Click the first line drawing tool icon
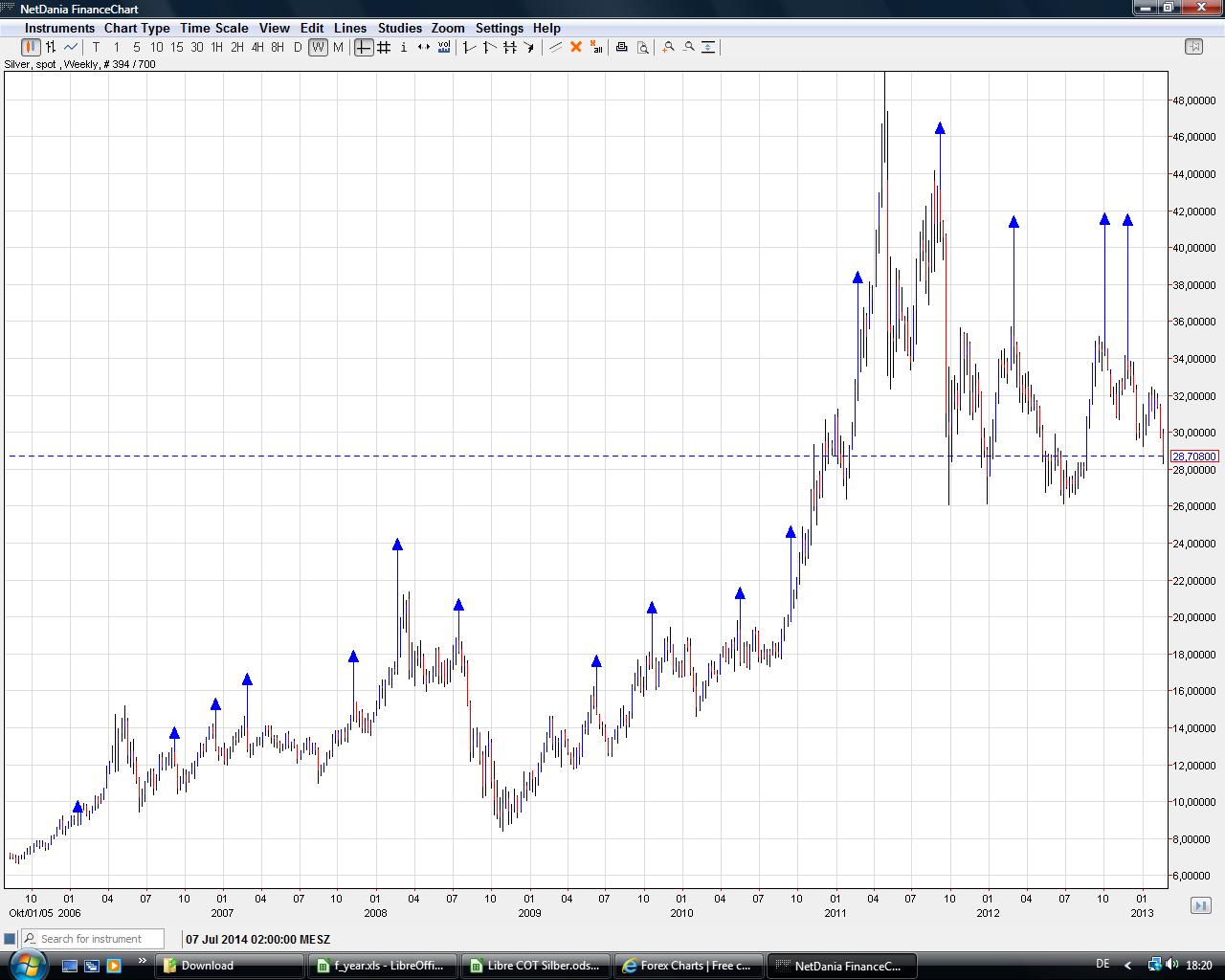The width and height of the screenshot is (1225, 980). (469, 47)
